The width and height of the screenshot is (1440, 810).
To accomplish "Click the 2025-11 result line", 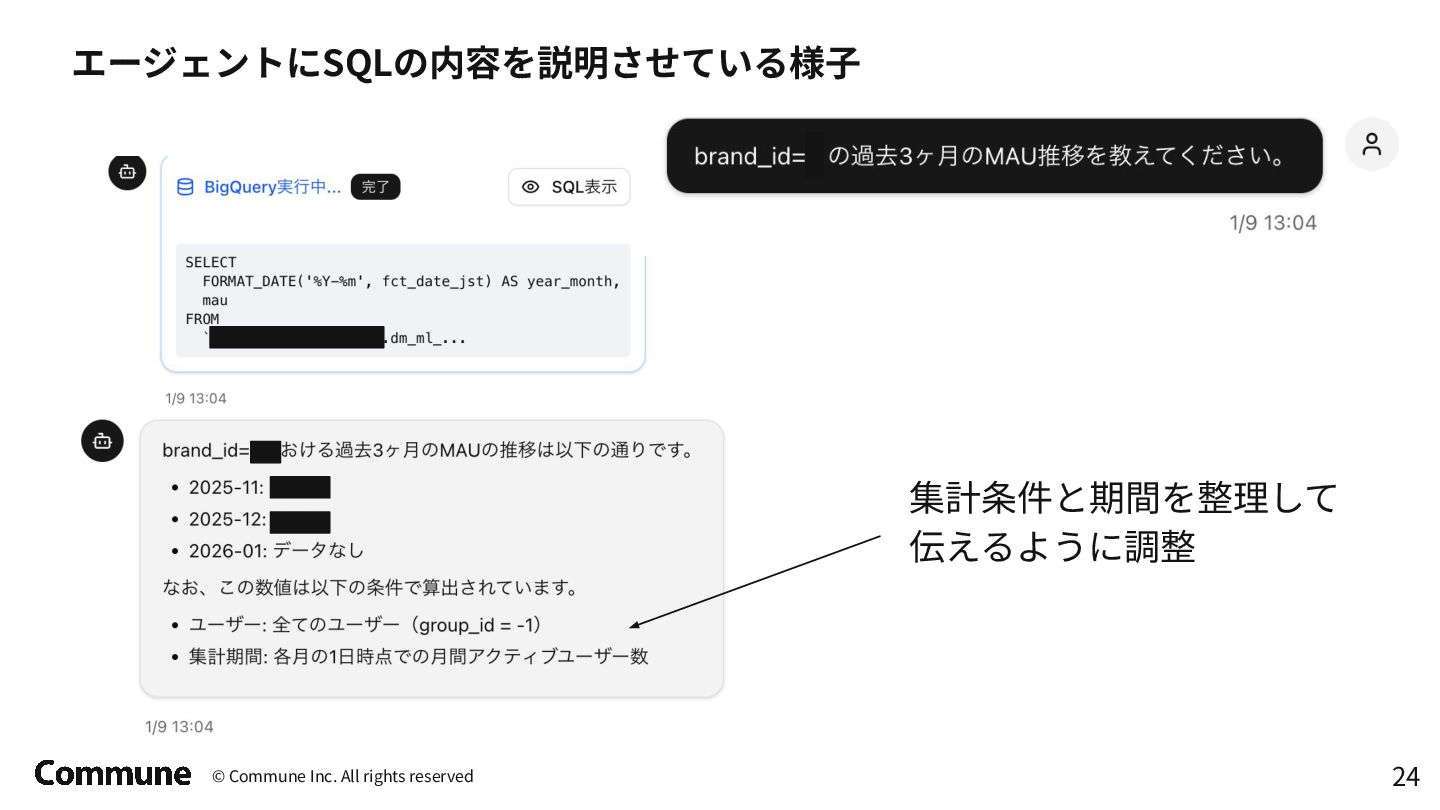I will pos(260,488).
